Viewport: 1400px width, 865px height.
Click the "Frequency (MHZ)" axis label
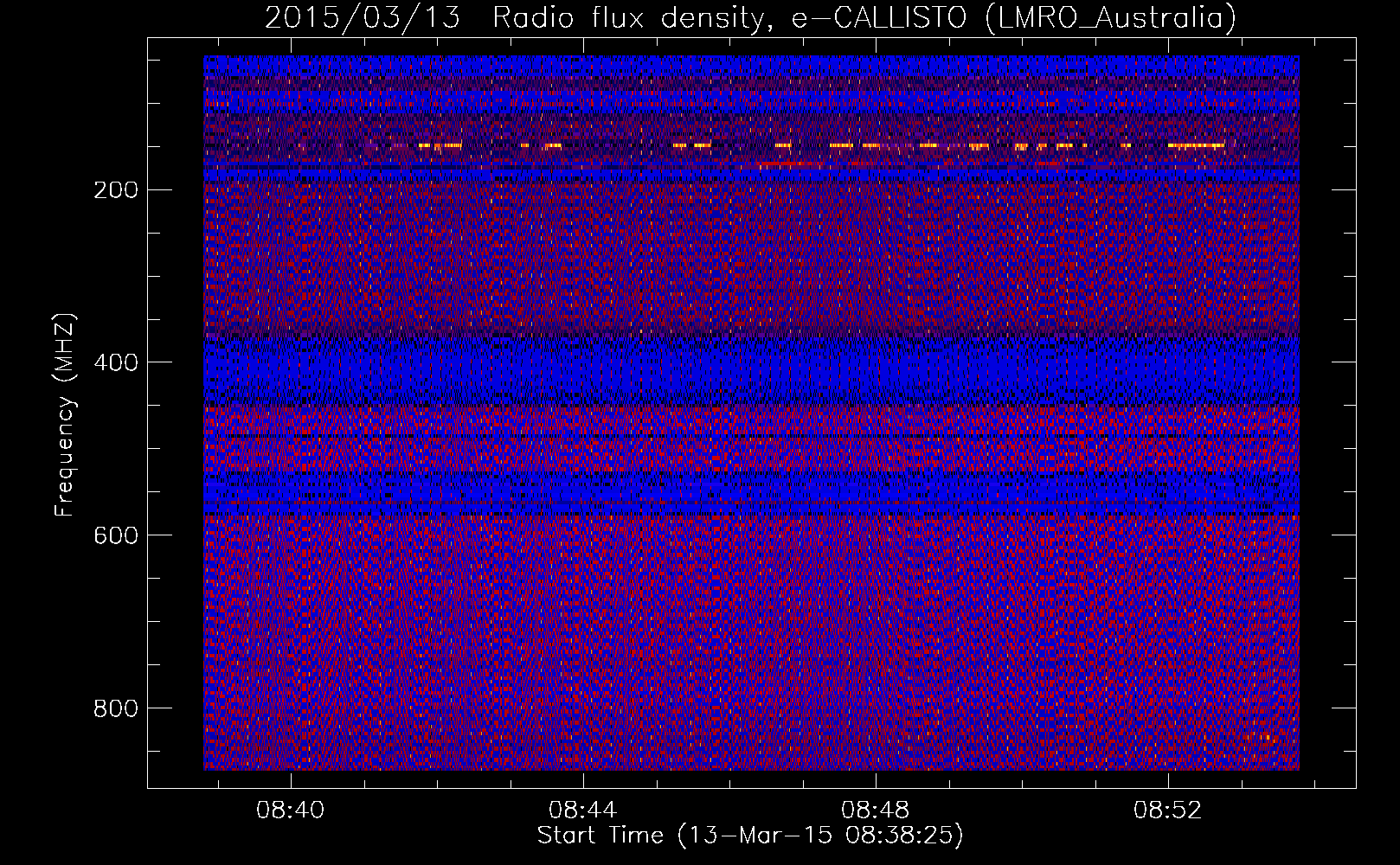click(65, 414)
